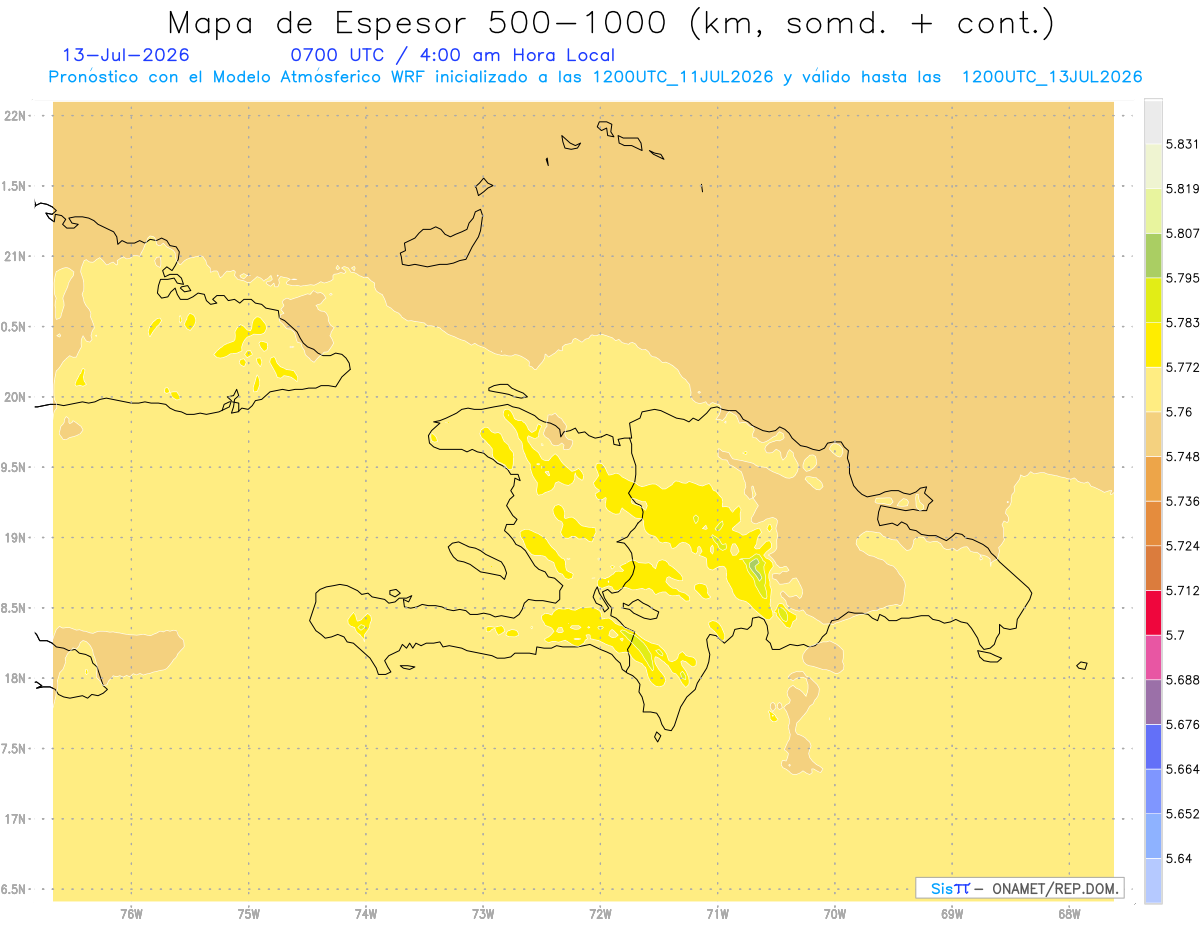Click the 'SisTT - ONAMET/REP.DOM.' credit box
The height and width of the screenshot is (927, 1200).
click(1020, 888)
